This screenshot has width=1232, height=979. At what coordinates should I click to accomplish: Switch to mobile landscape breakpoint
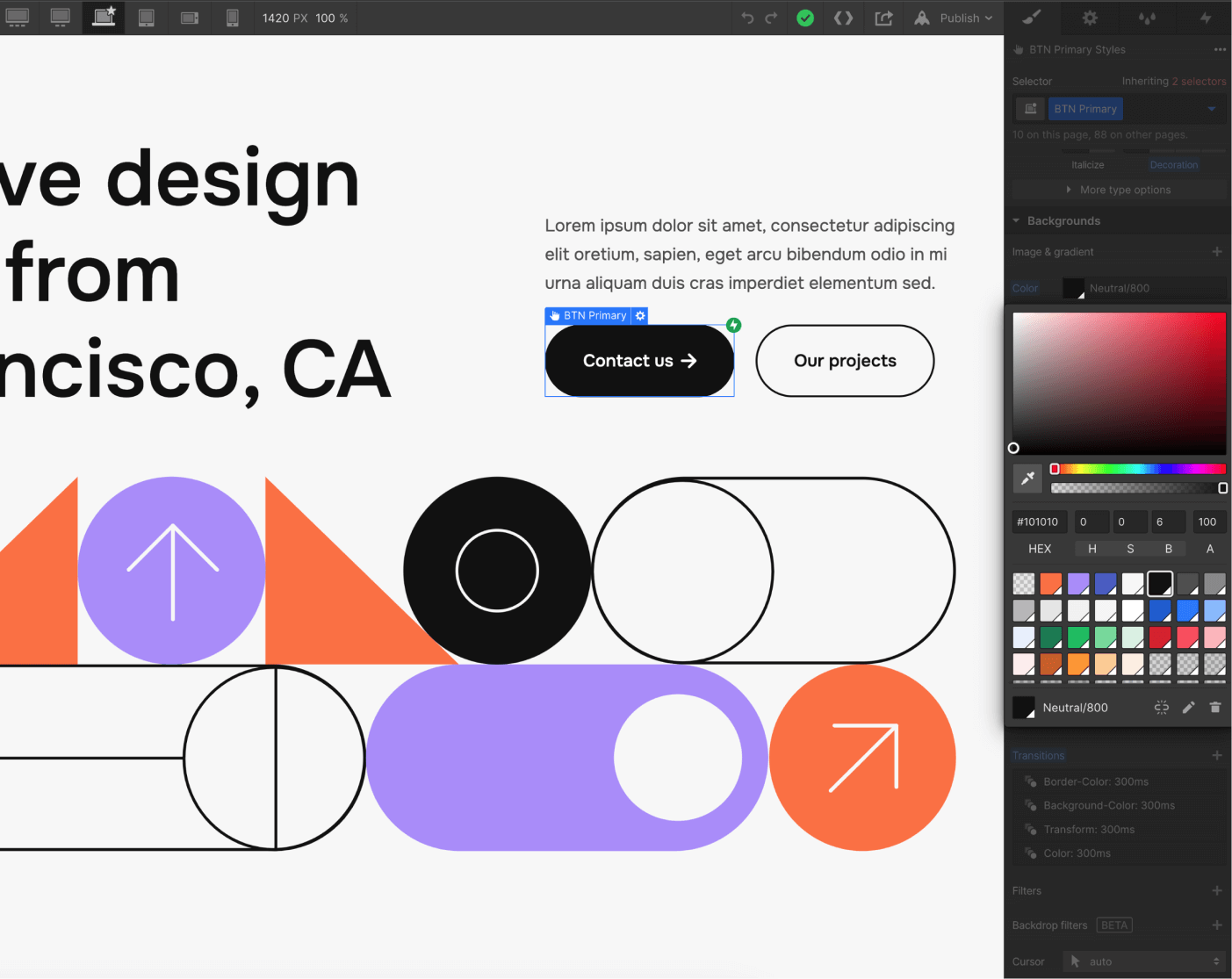pos(190,18)
